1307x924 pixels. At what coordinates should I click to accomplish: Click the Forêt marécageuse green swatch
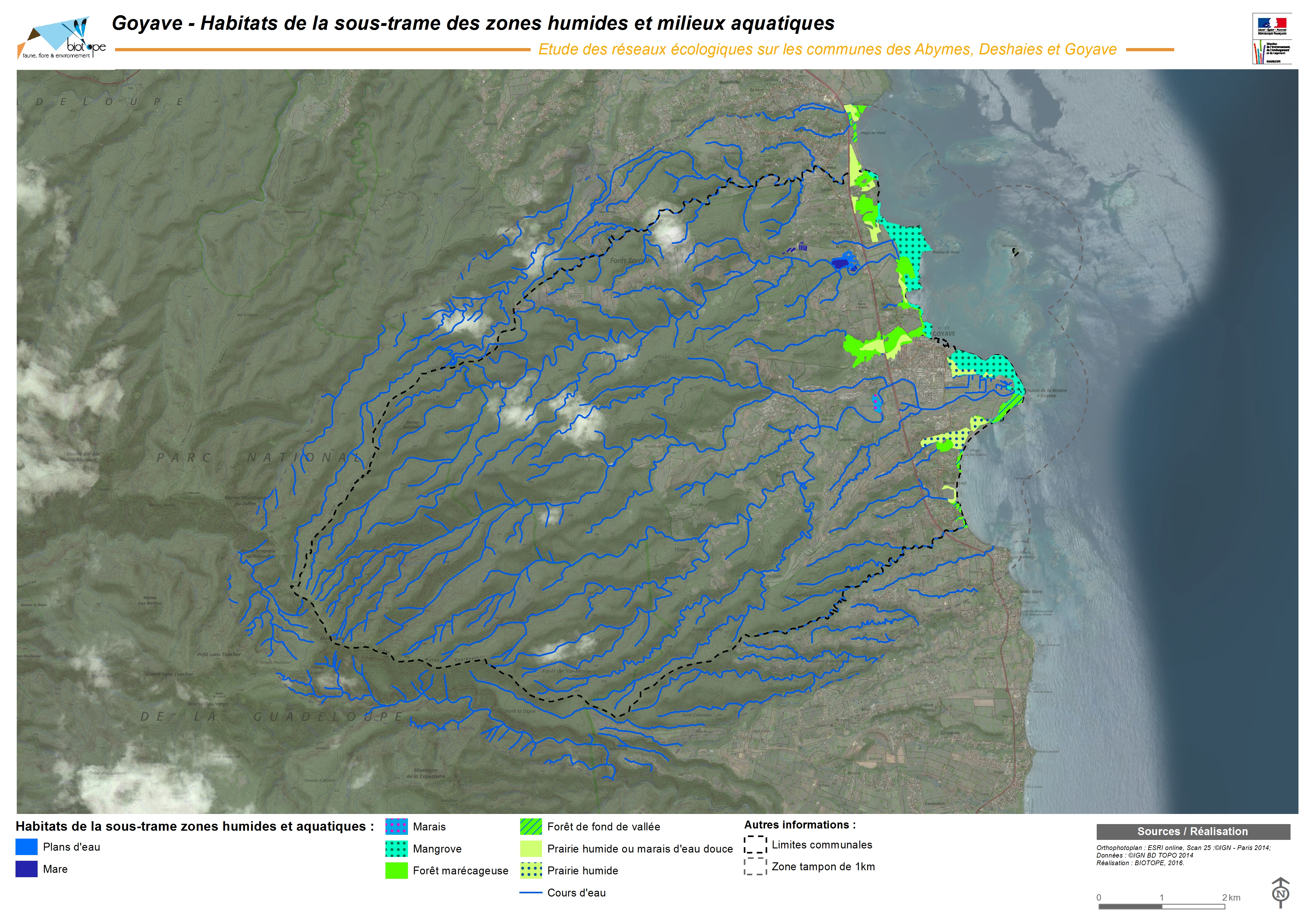[396, 871]
